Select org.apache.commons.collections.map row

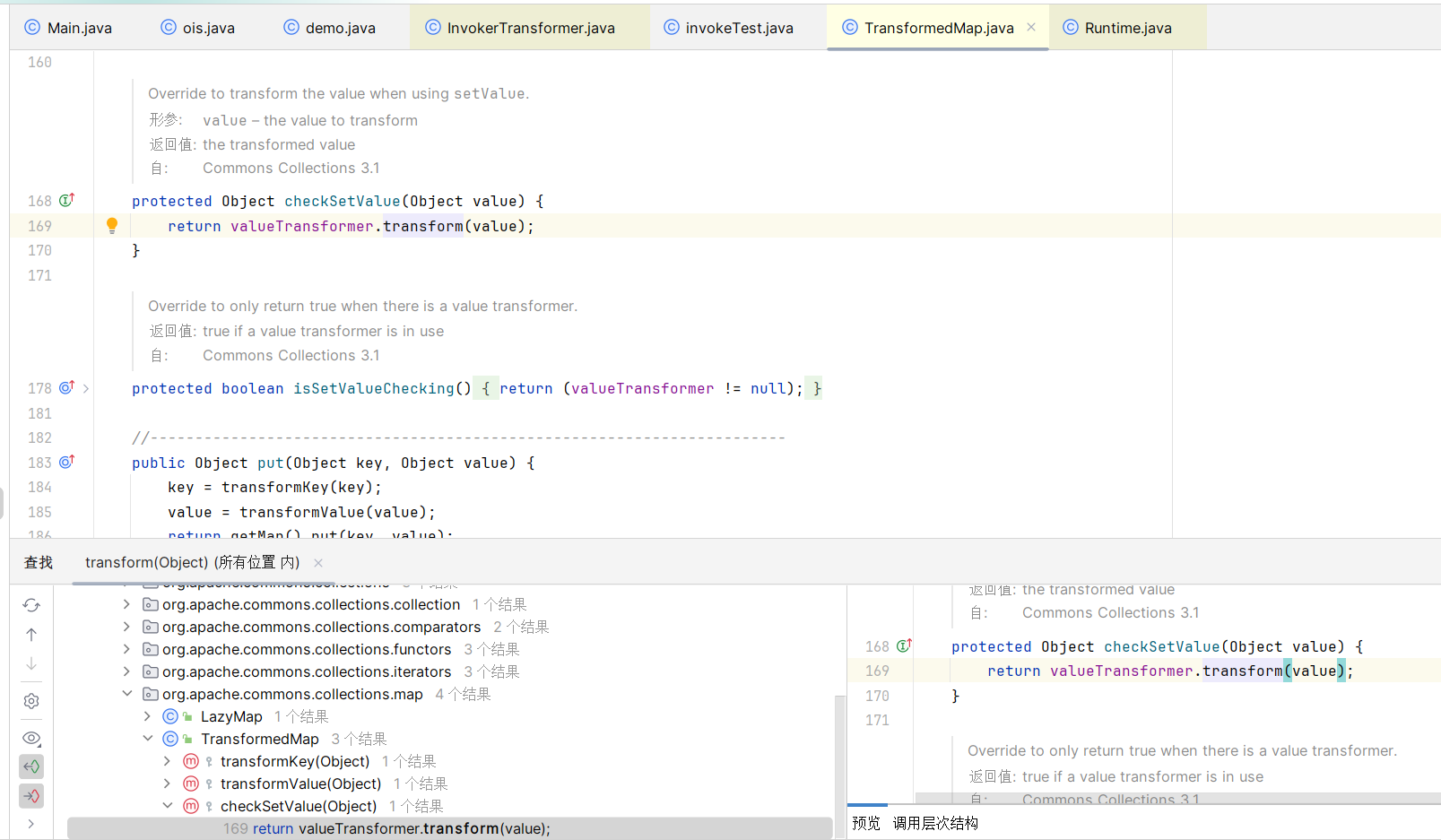[x=292, y=694]
